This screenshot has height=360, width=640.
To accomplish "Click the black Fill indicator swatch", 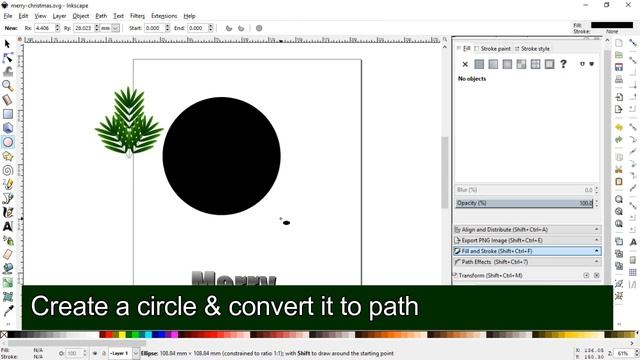I will pos(612,25).
